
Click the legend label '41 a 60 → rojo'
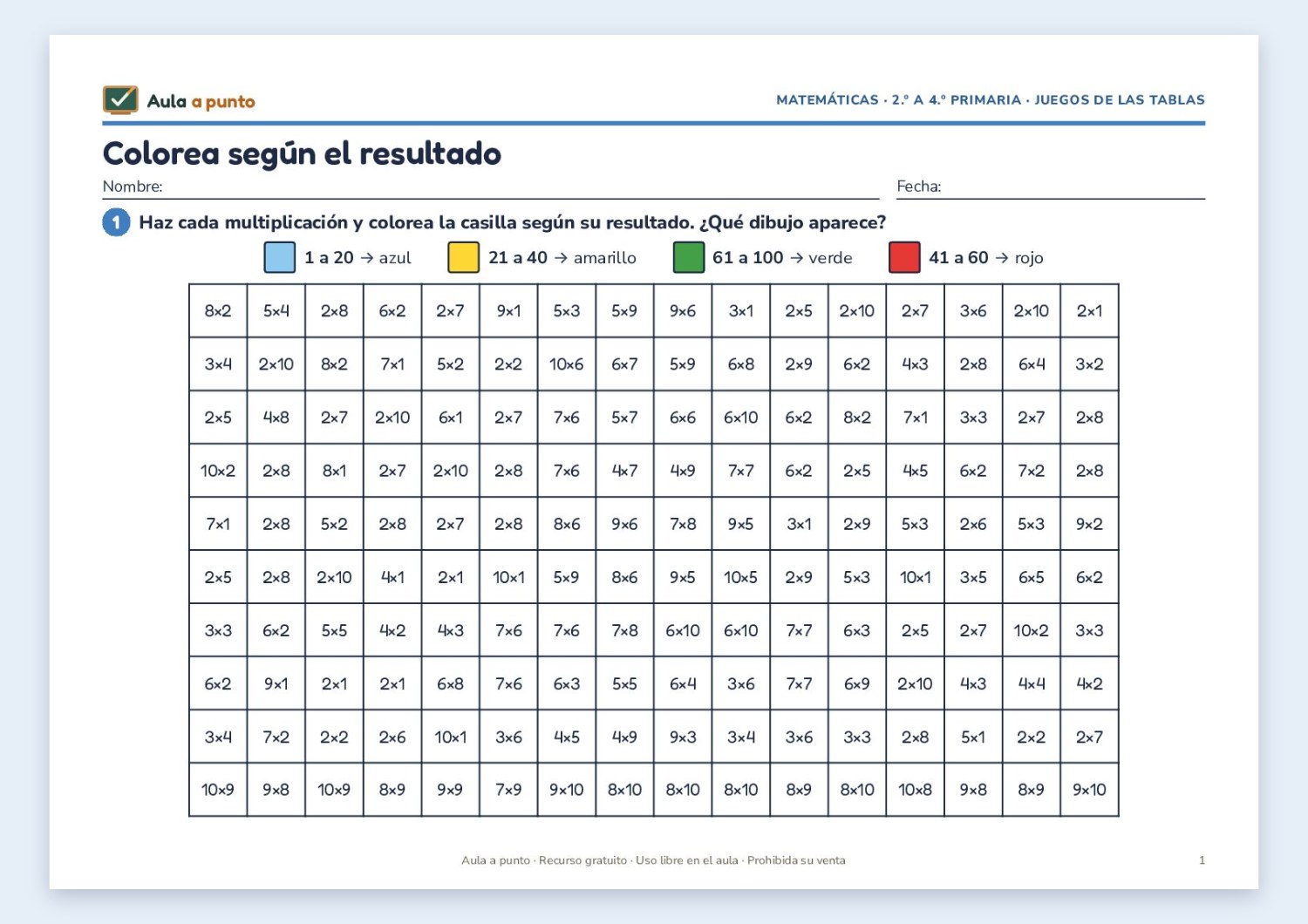coord(986,258)
